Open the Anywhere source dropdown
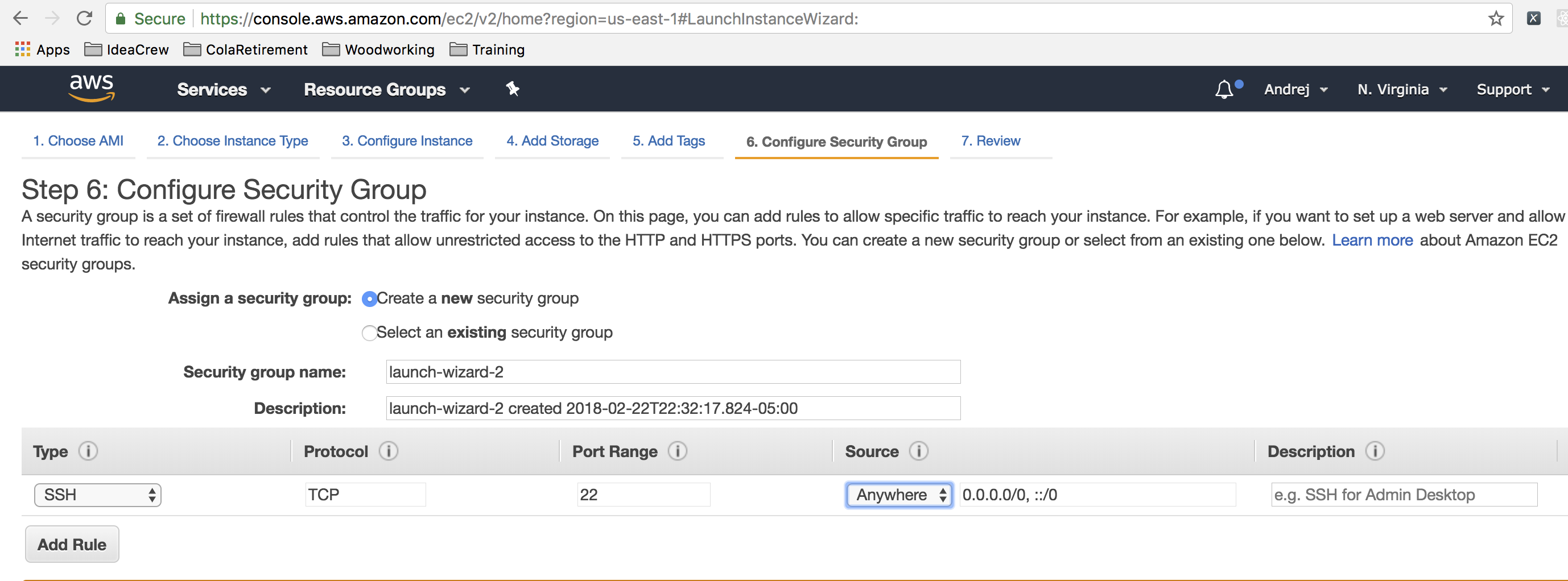Viewport: 1568px width, 581px height. [899, 495]
